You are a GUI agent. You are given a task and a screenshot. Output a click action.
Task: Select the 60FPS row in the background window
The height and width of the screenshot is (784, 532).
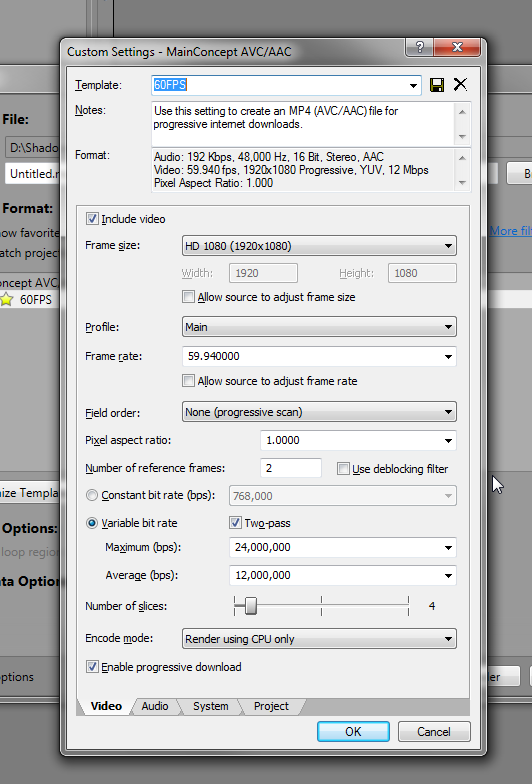click(x=30, y=300)
